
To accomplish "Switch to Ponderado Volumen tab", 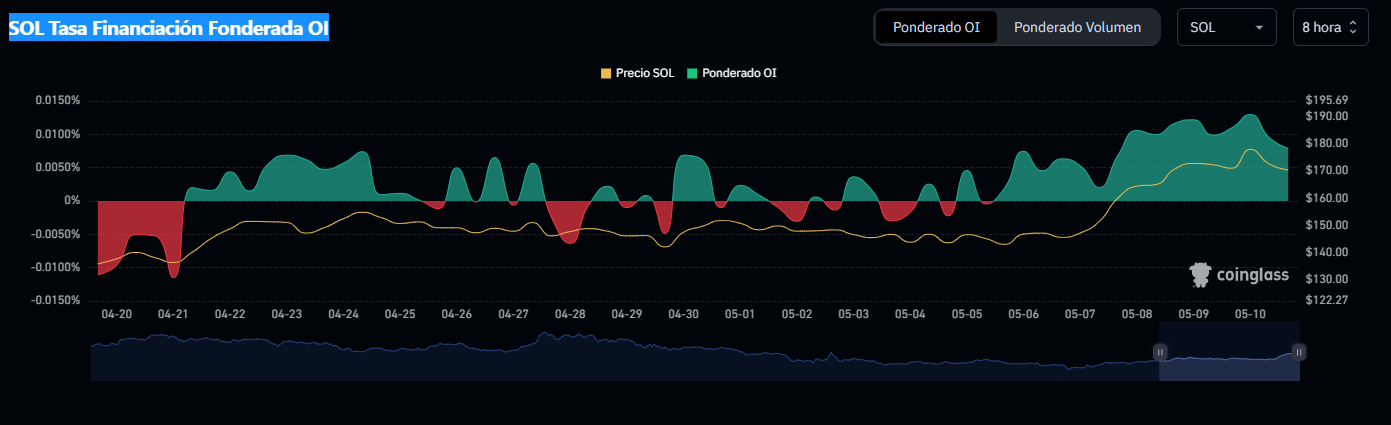I will tap(1077, 27).
